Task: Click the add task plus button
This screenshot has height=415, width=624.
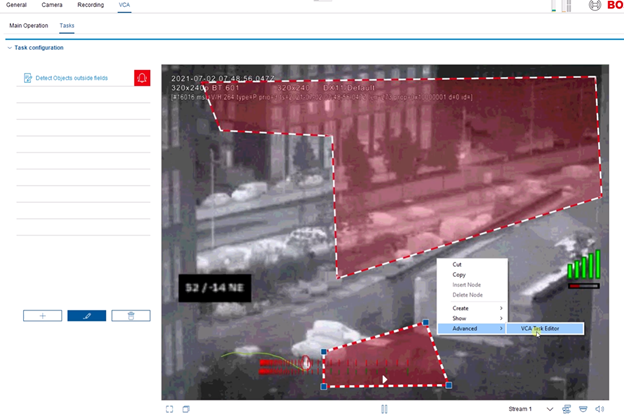Action: tap(42, 315)
